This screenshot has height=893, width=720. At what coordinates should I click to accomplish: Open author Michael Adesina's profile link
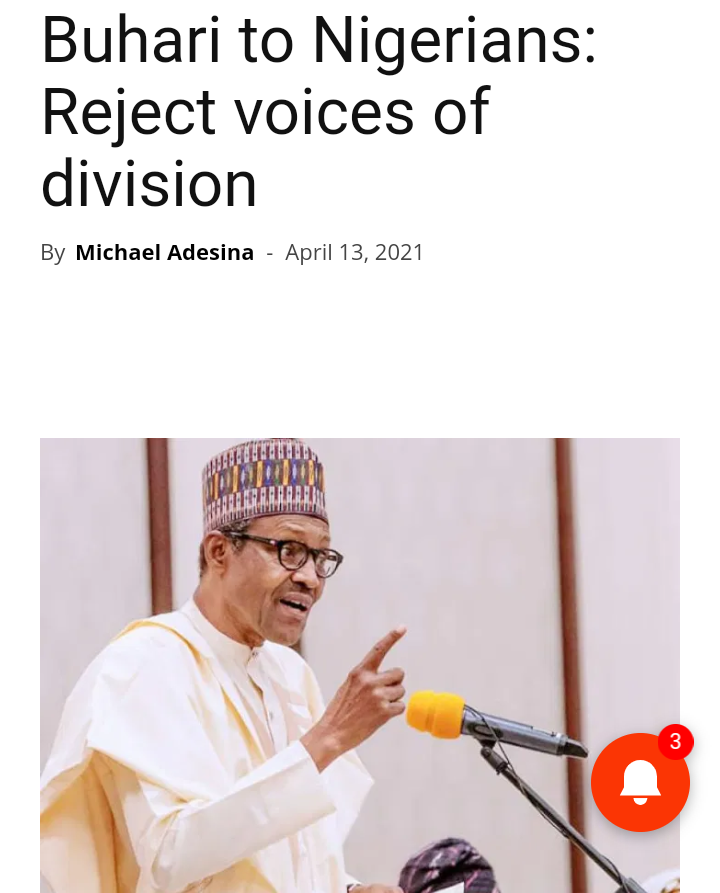click(x=165, y=252)
